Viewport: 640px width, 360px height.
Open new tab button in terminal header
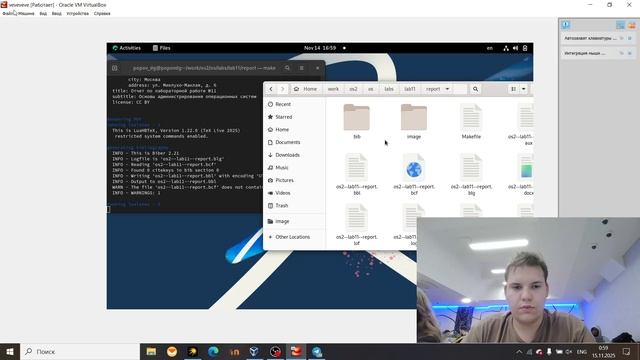(x=115, y=68)
